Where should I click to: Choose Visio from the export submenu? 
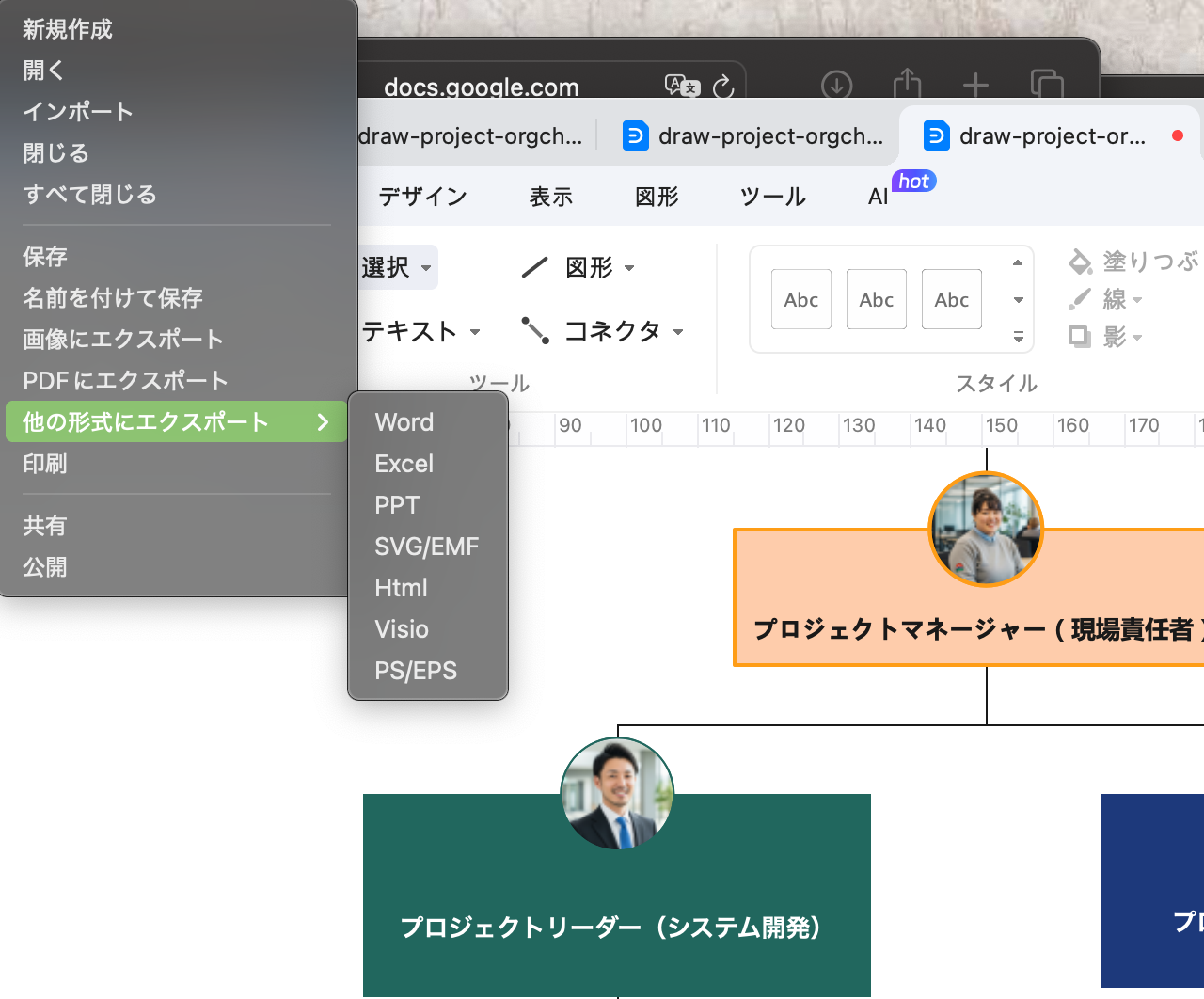(402, 629)
